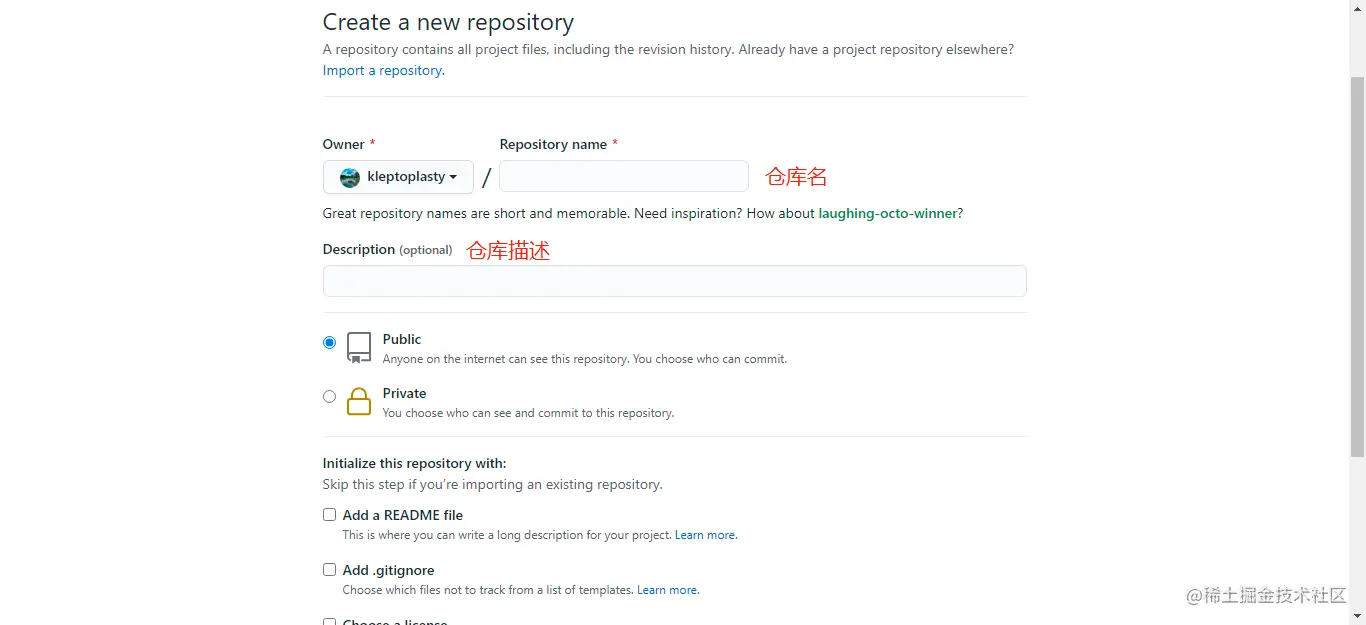Click the yellow private lock icon
This screenshot has height=625, width=1366.
click(x=359, y=401)
